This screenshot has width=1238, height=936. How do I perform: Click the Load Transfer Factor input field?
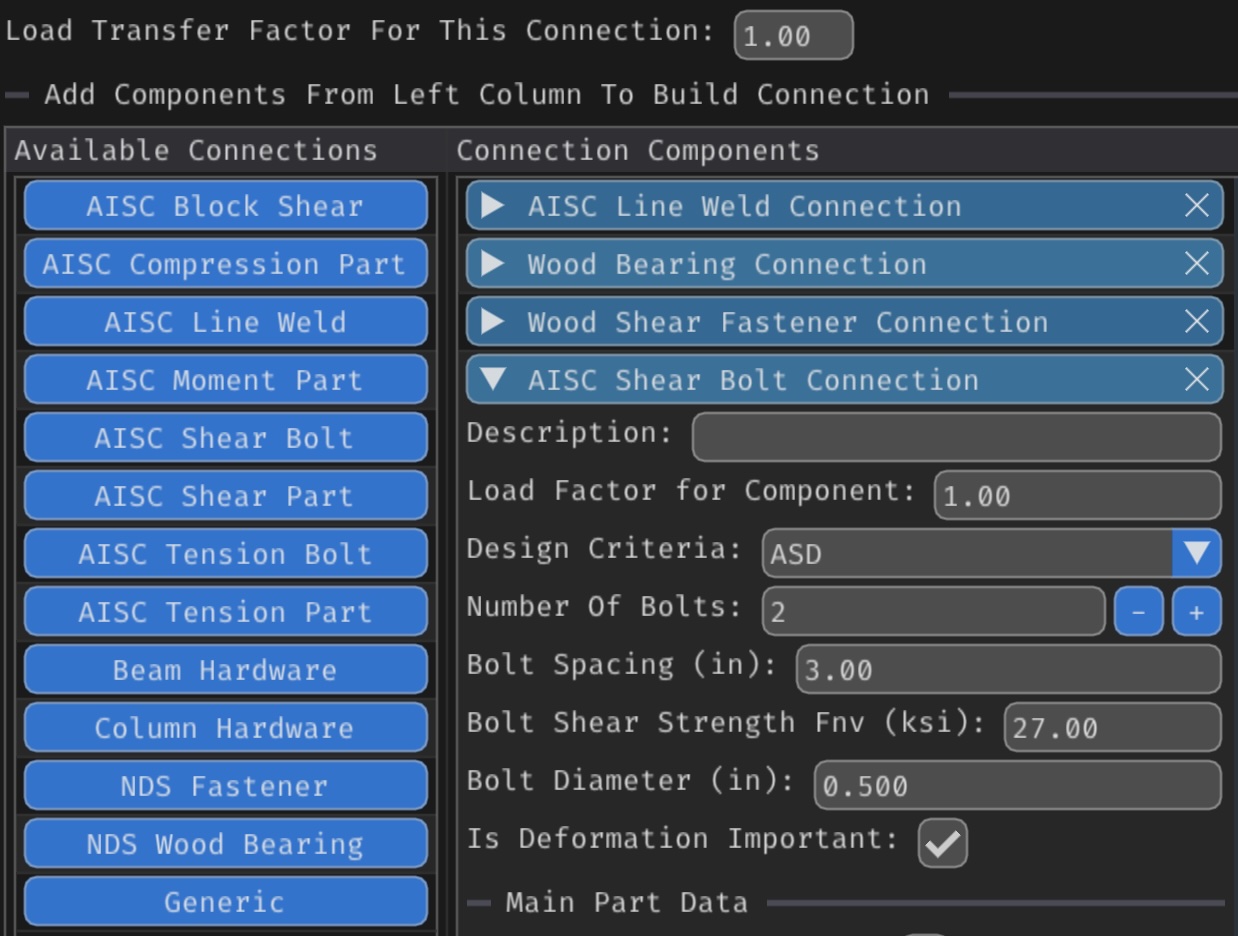point(793,36)
